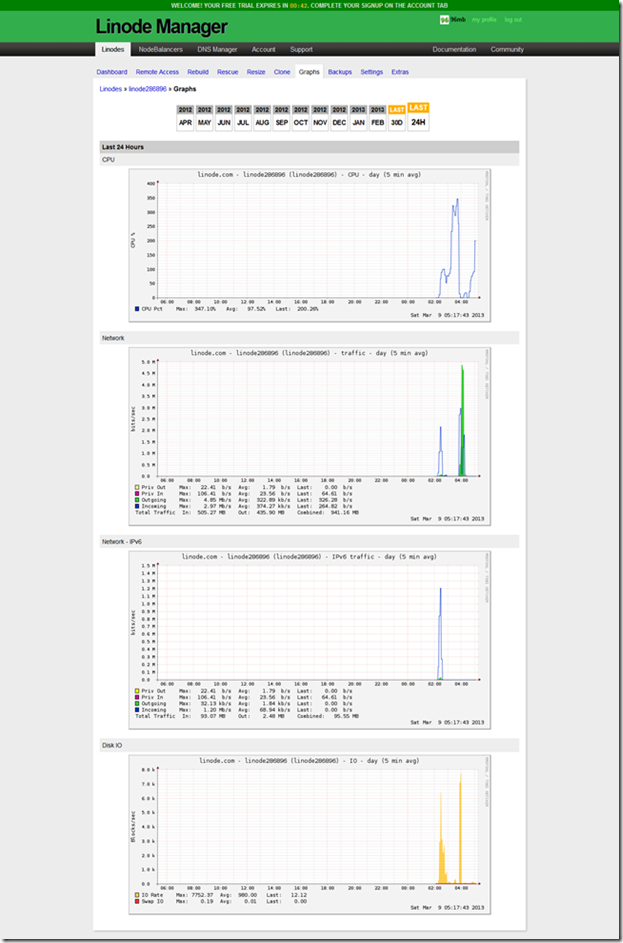The height and width of the screenshot is (943, 623).
Task: Show graphs for 2012 APR
Action: [185, 117]
